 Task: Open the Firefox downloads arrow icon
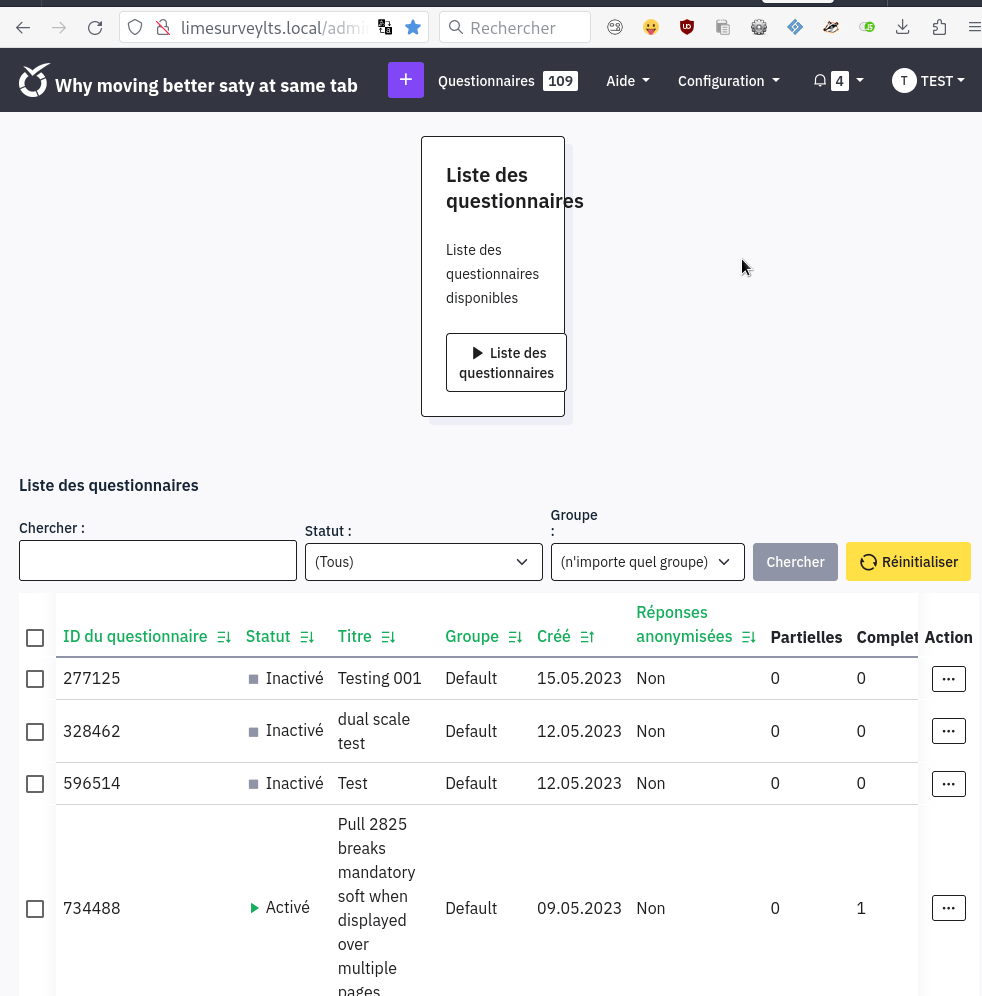(x=902, y=28)
